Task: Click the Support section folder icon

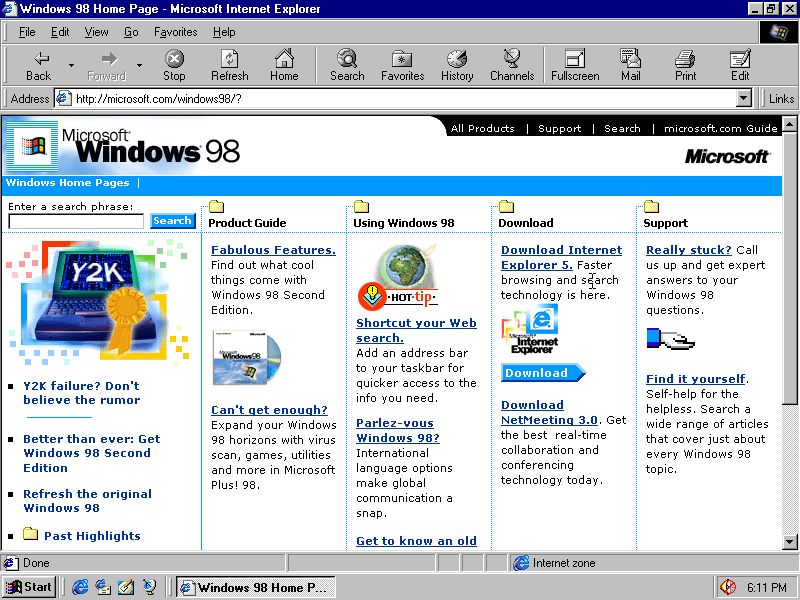Action: (x=651, y=207)
